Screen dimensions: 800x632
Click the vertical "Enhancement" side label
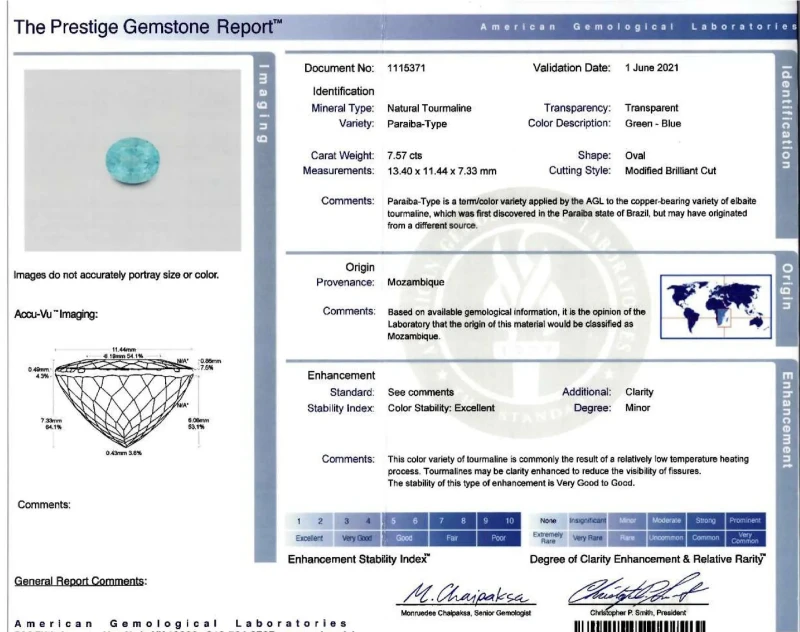click(787, 419)
